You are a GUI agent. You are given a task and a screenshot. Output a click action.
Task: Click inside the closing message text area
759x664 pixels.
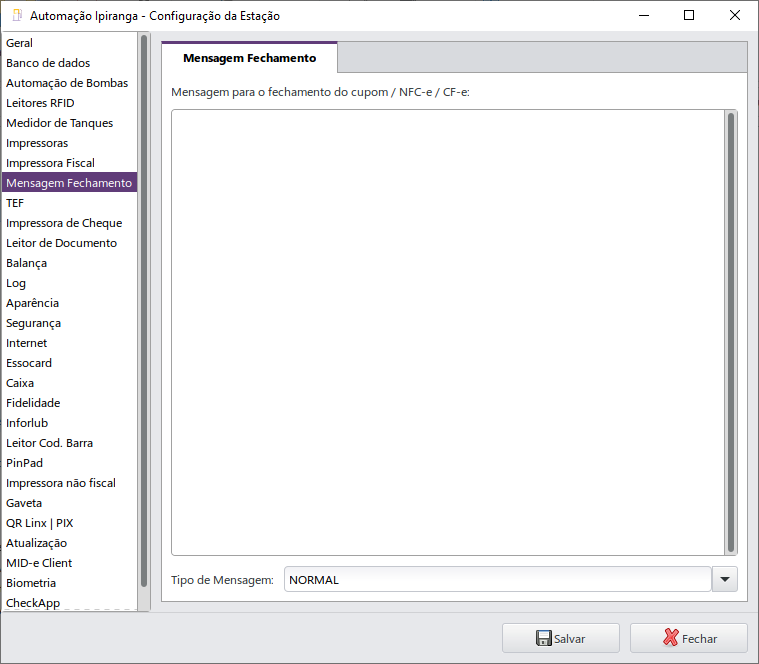tap(448, 332)
